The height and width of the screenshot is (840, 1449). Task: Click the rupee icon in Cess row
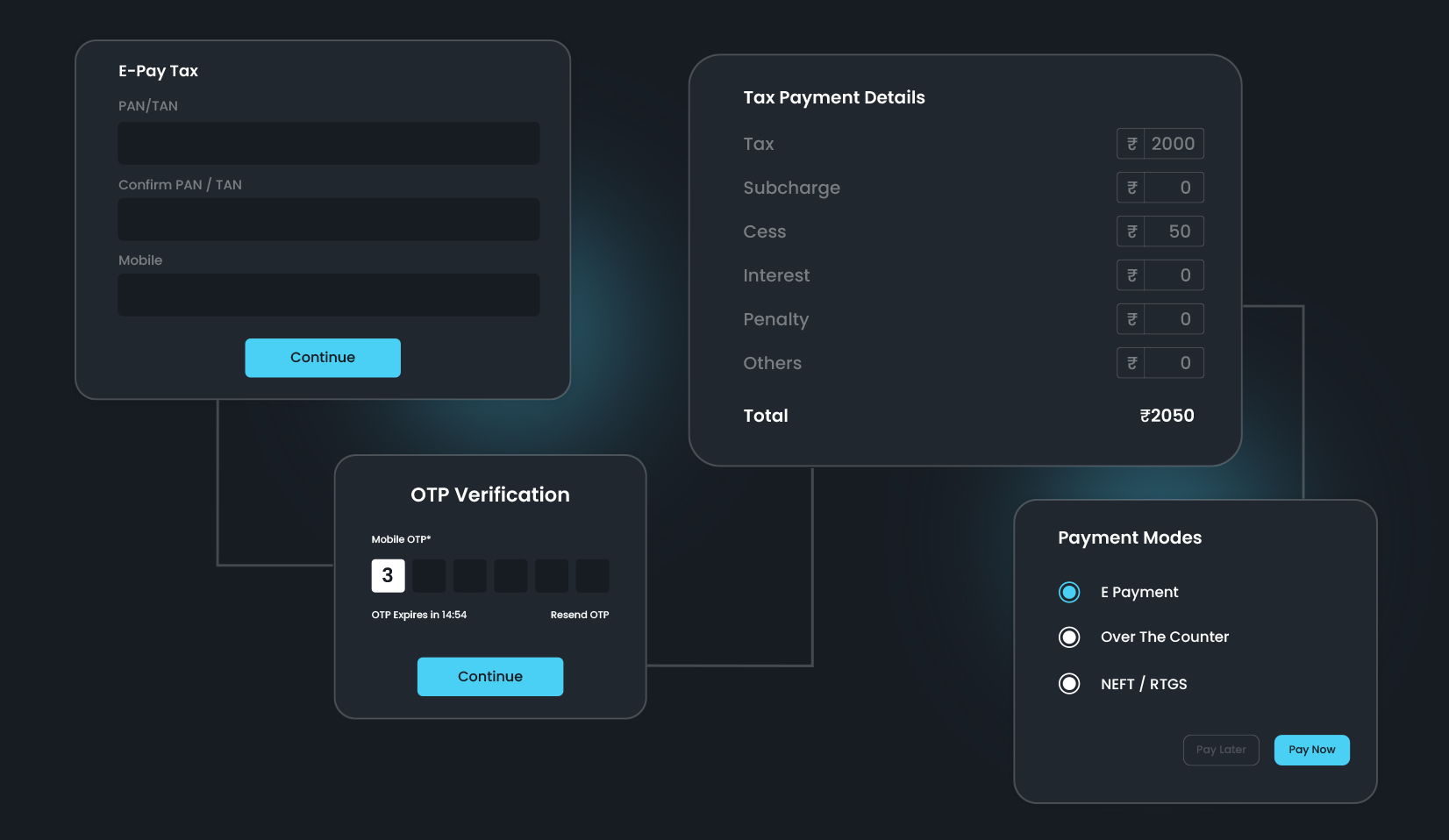[1131, 231]
